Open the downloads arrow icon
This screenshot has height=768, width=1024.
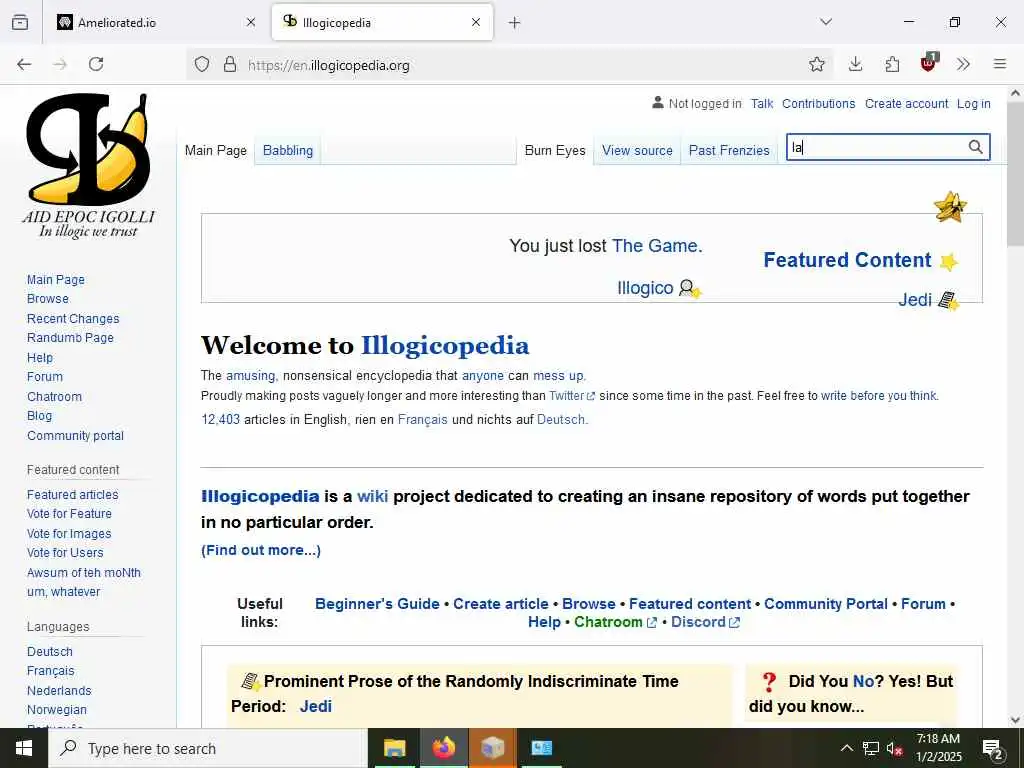tap(855, 64)
